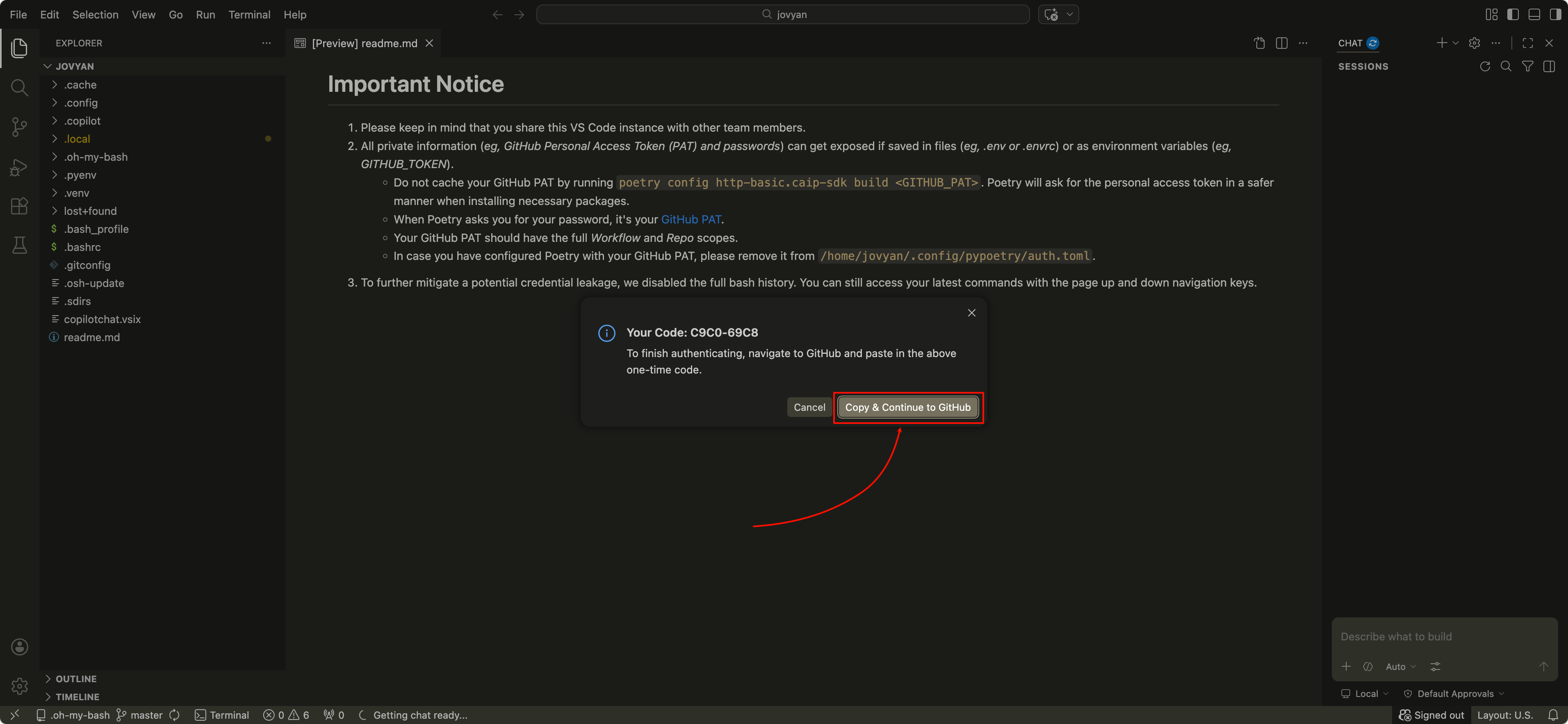The height and width of the screenshot is (724, 1568).
Task: Click Synchronize Changes icon in status bar
Action: [175, 715]
